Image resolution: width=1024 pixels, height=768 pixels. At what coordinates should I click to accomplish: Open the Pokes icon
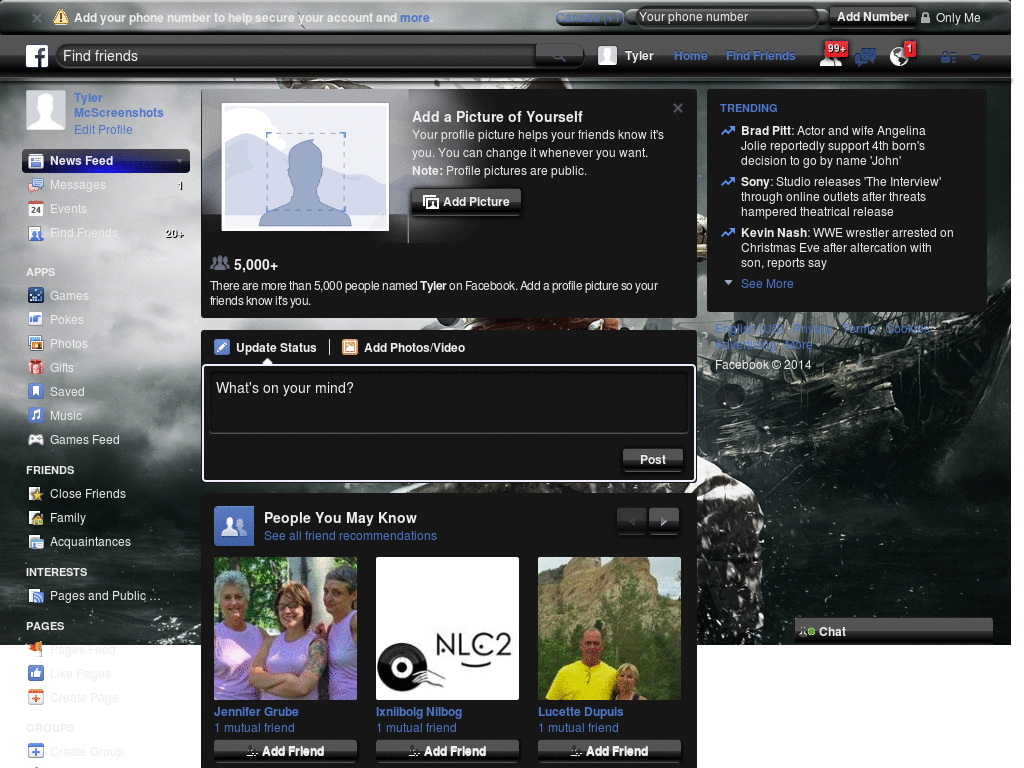tap(36, 320)
